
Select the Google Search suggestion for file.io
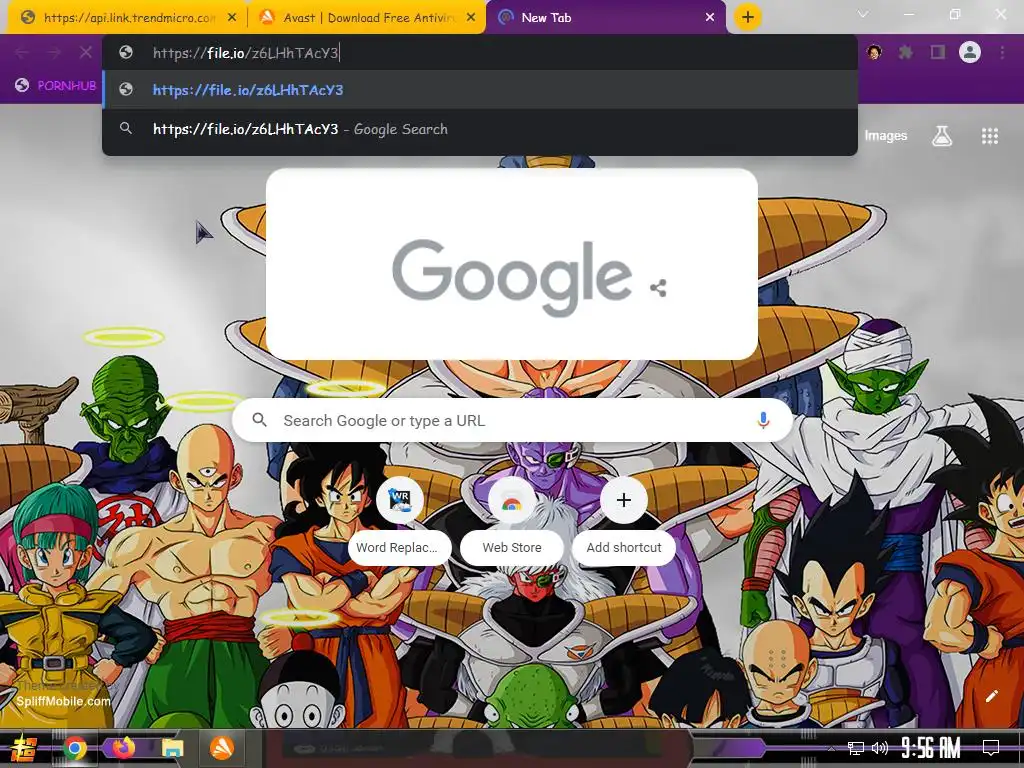coord(479,129)
